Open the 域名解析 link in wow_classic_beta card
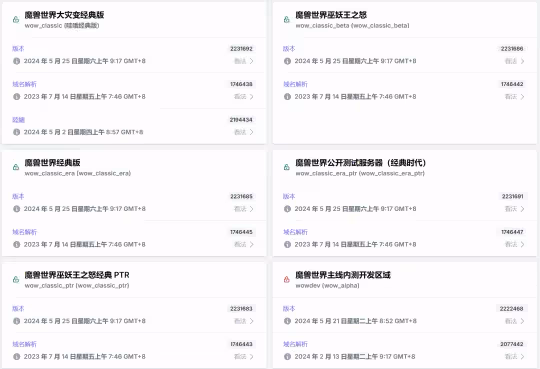 pos(295,84)
